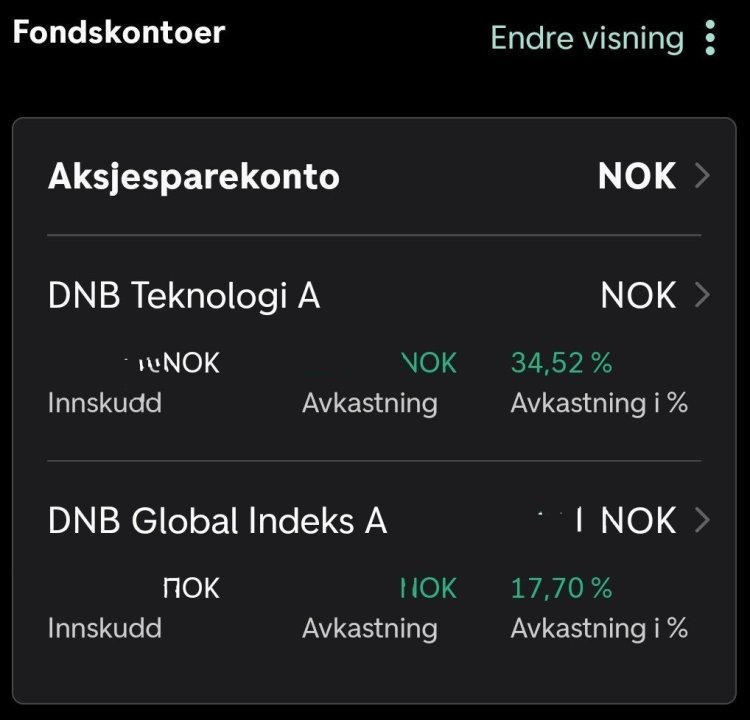The height and width of the screenshot is (720, 750).
Task: Select Innskudd label under DNB Global Indeks A
Action: point(104,628)
